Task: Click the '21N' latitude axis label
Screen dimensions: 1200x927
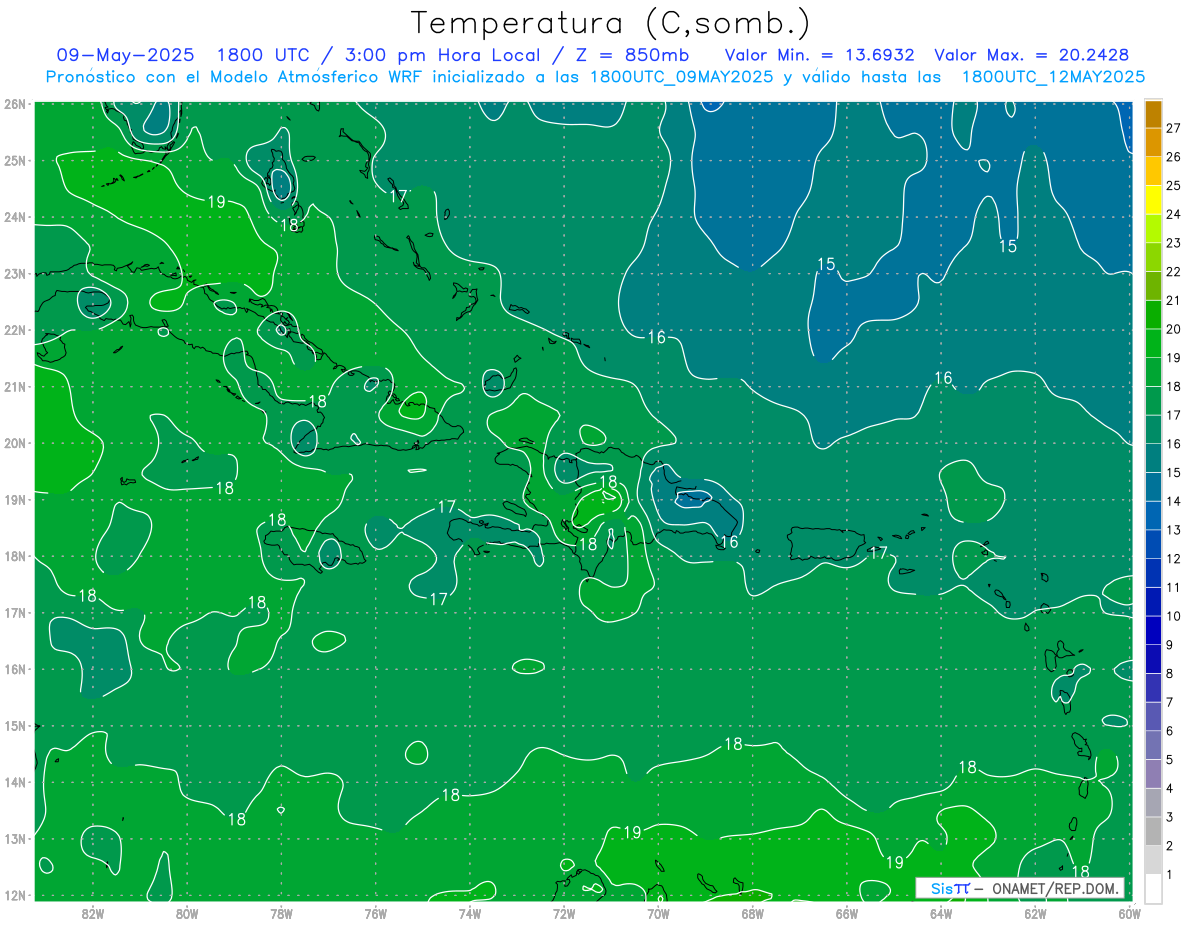Action: tap(14, 386)
